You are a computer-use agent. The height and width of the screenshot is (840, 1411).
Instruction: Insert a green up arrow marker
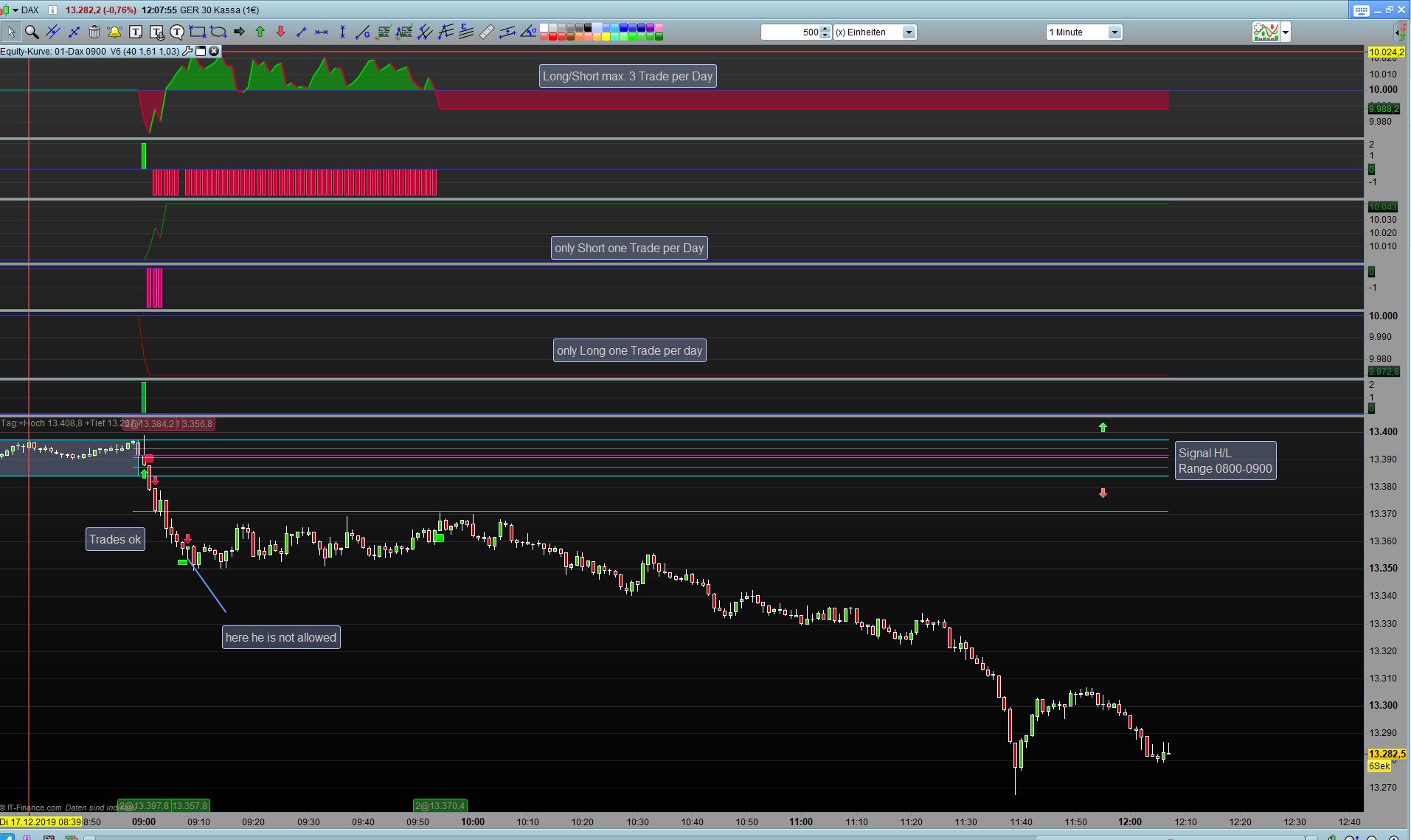260,32
